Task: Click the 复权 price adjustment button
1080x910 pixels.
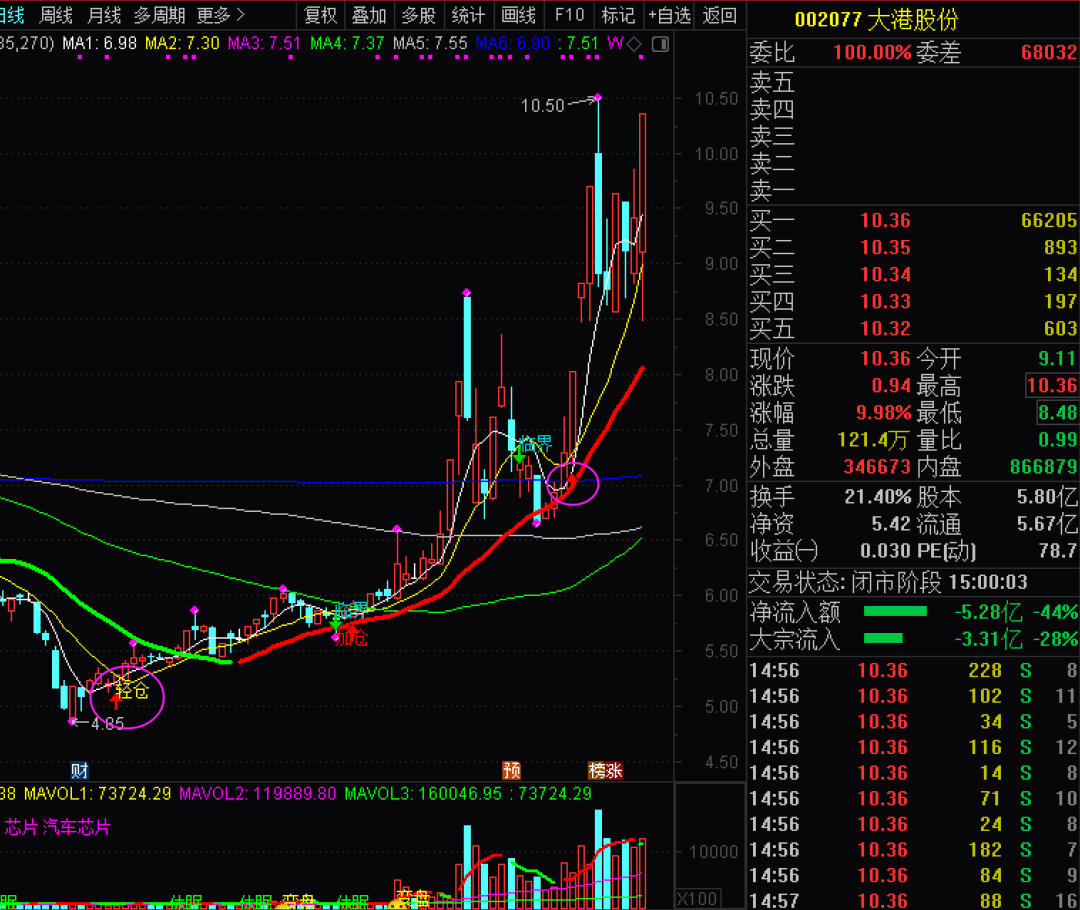Action: [x=320, y=15]
